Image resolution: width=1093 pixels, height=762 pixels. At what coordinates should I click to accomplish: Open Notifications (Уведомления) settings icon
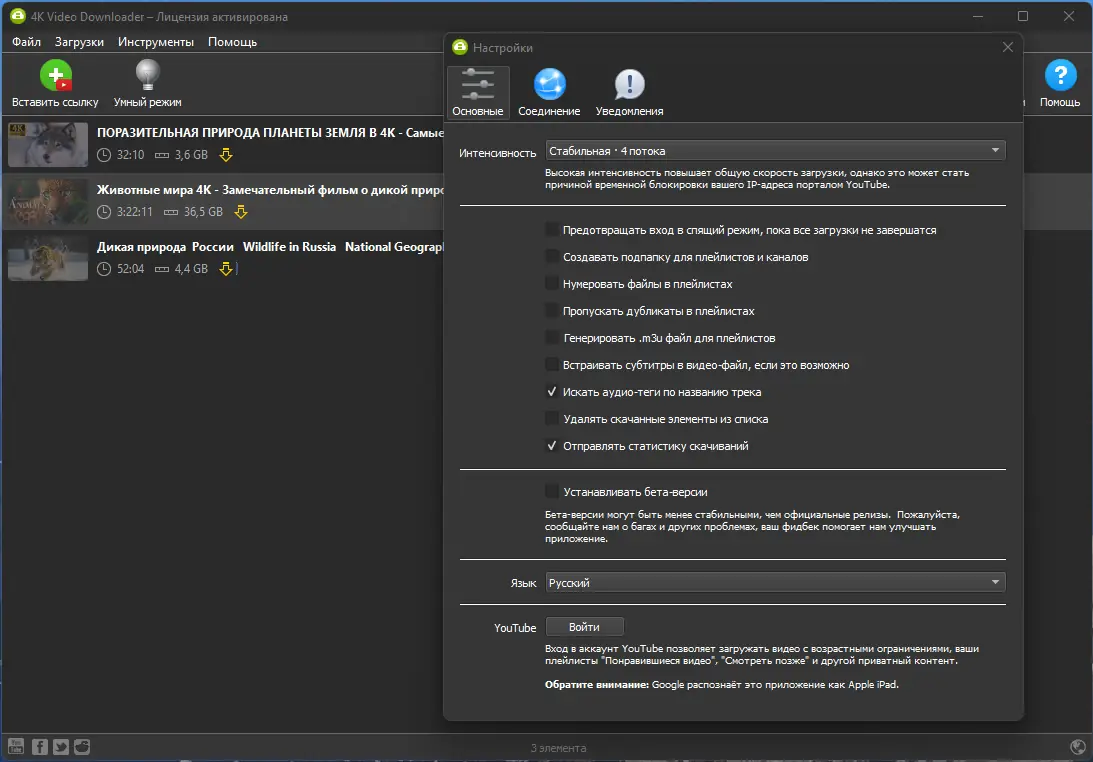pos(629,85)
